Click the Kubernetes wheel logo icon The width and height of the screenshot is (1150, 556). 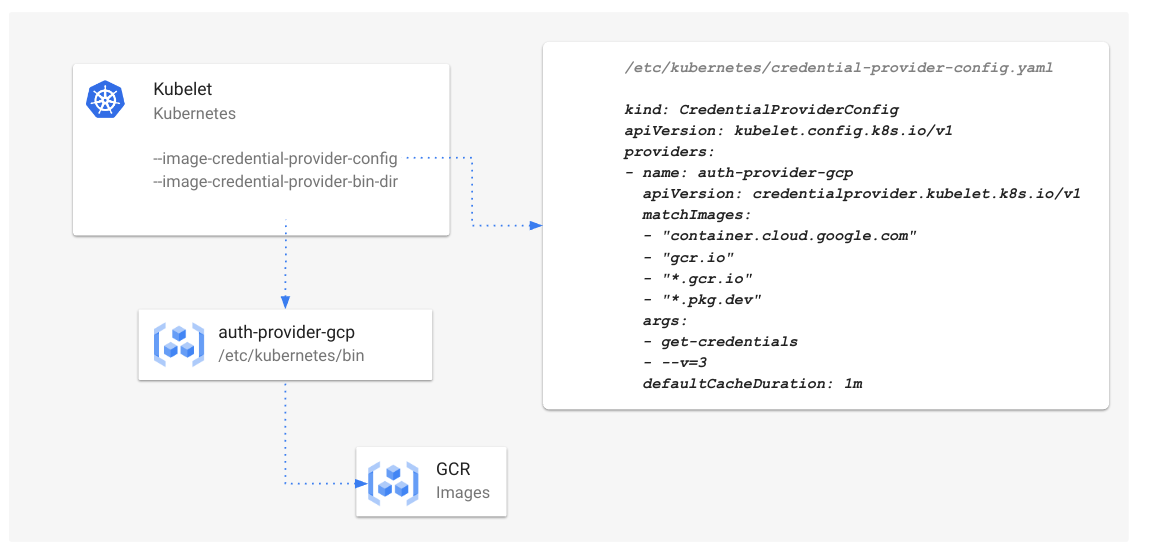[x=105, y=100]
